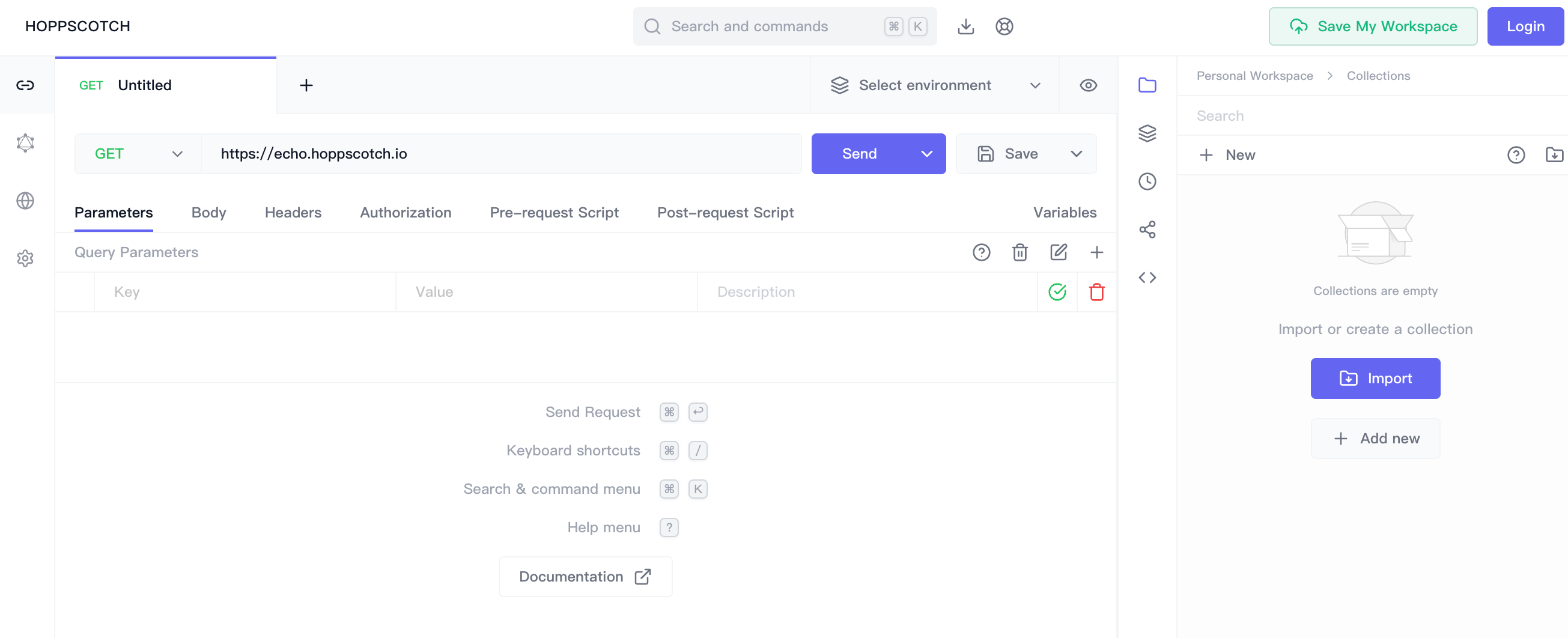Toggle the parameter row green checkmark
This screenshot has height=638, width=1568.
[x=1057, y=292]
